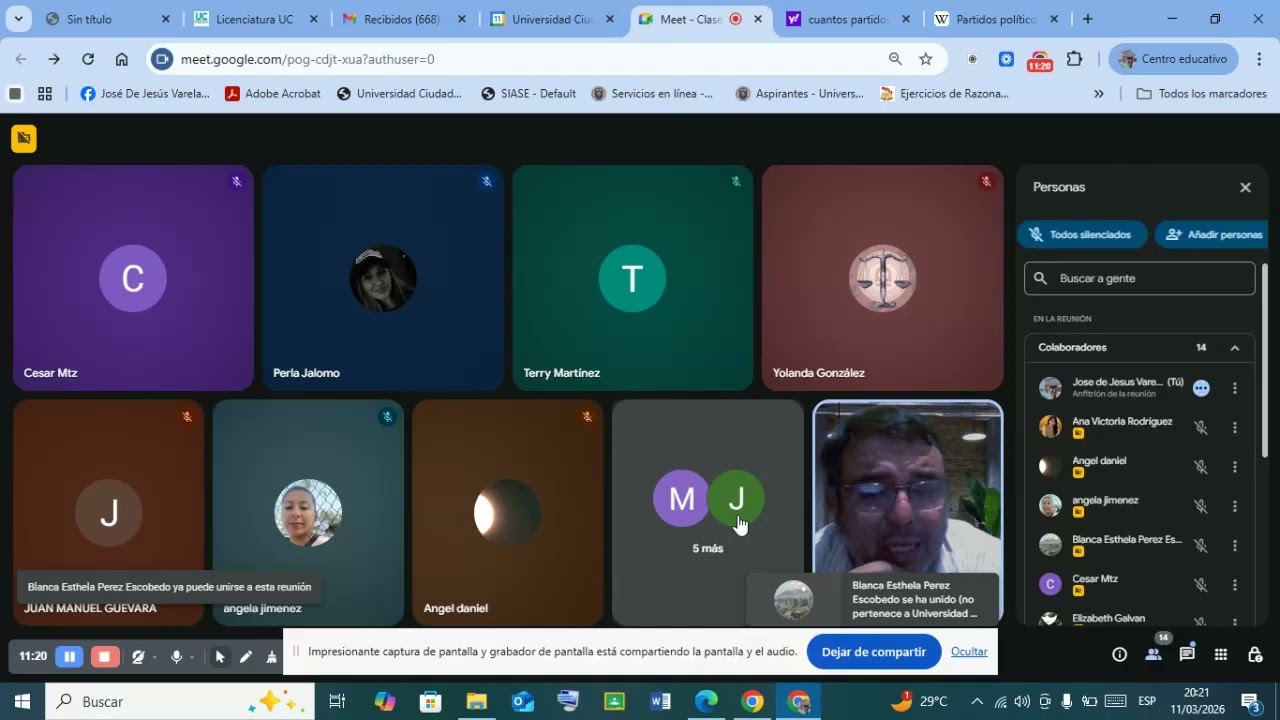This screenshot has width=1280, height=720.
Task: Switch to Universidad Ciu calendar tab
Action: [552, 19]
